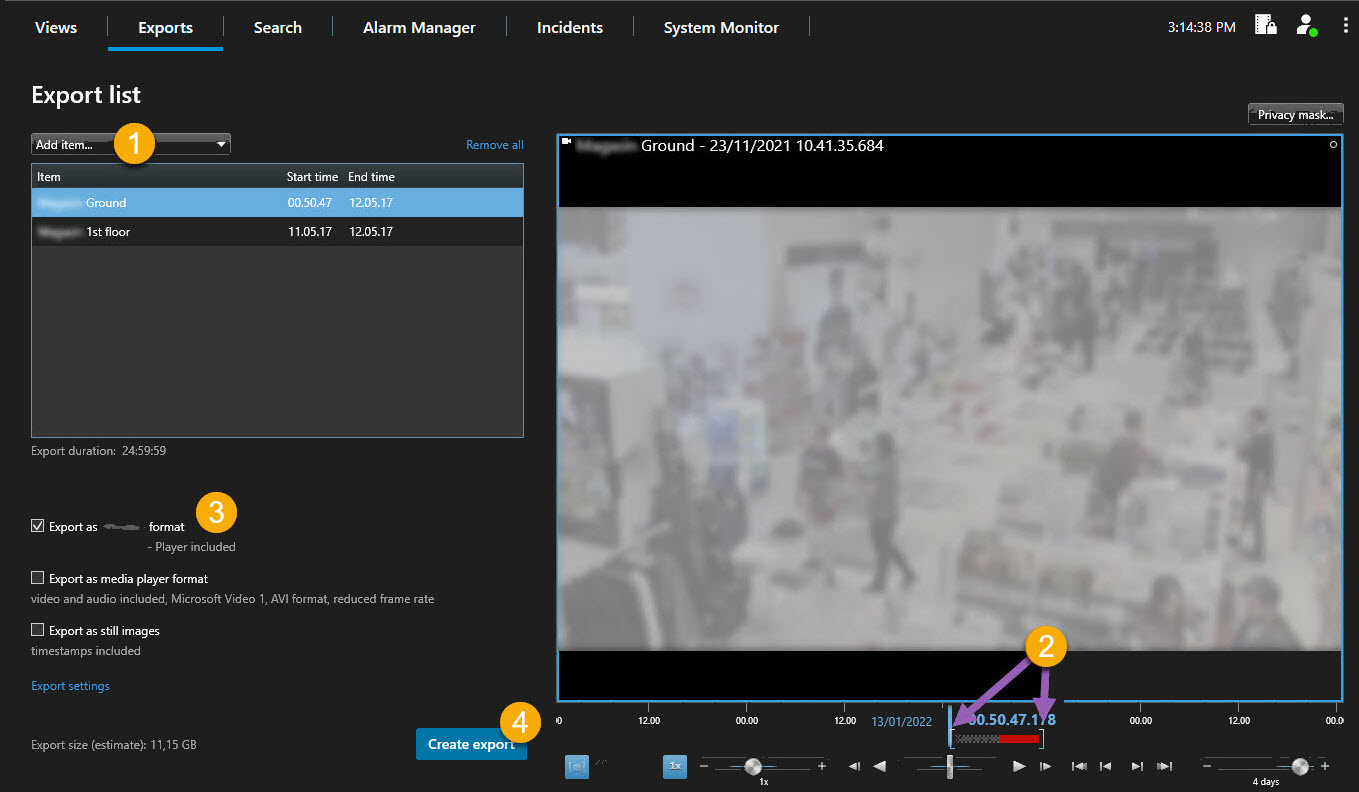
Task: Go to the Incidents tab
Action: tap(570, 27)
